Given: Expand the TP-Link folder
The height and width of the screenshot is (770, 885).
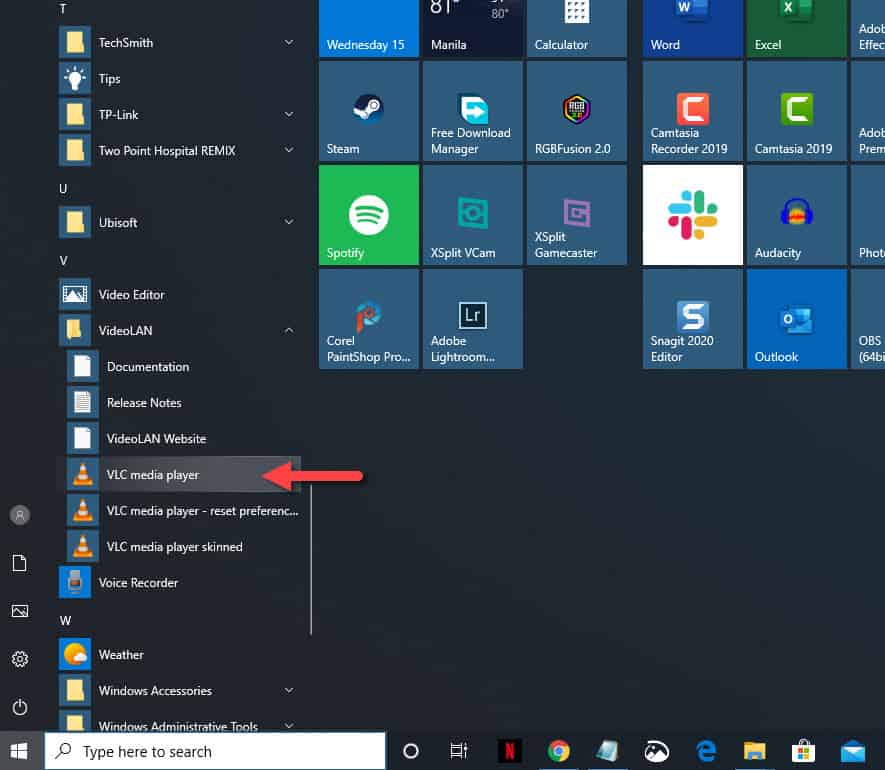Looking at the screenshot, I should [x=178, y=115].
